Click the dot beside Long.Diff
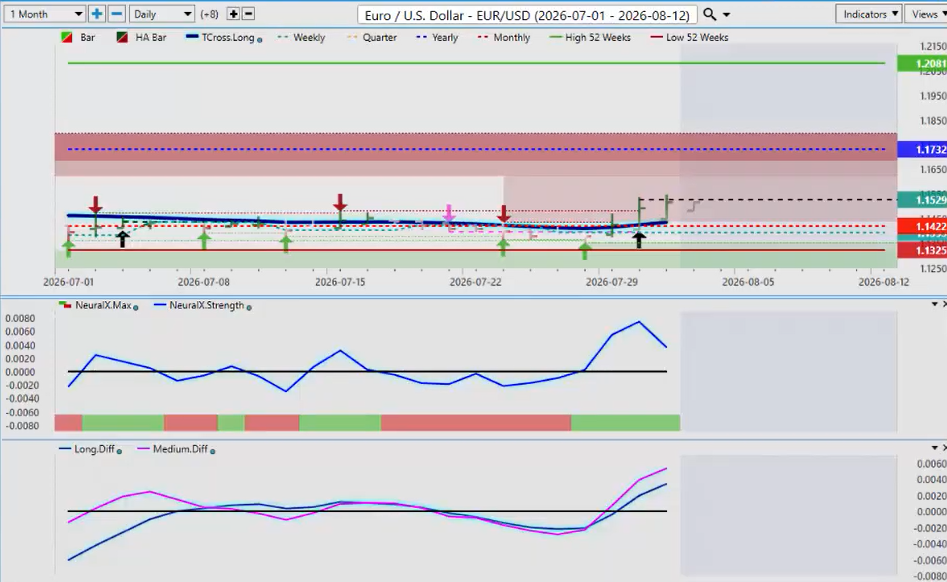The width and height of the screenshot is (947, 582). coord(119,451)
